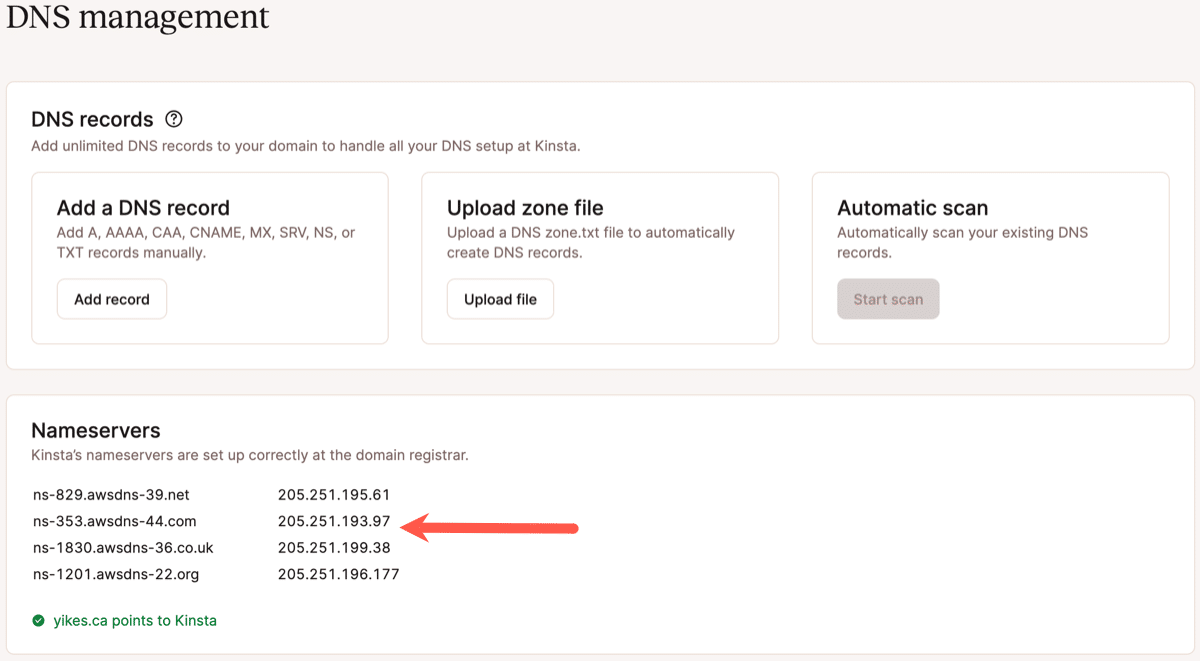Viewport: 1200px width, 661px height.
Task: Click the Upload file button
Action: click(500, 298)
